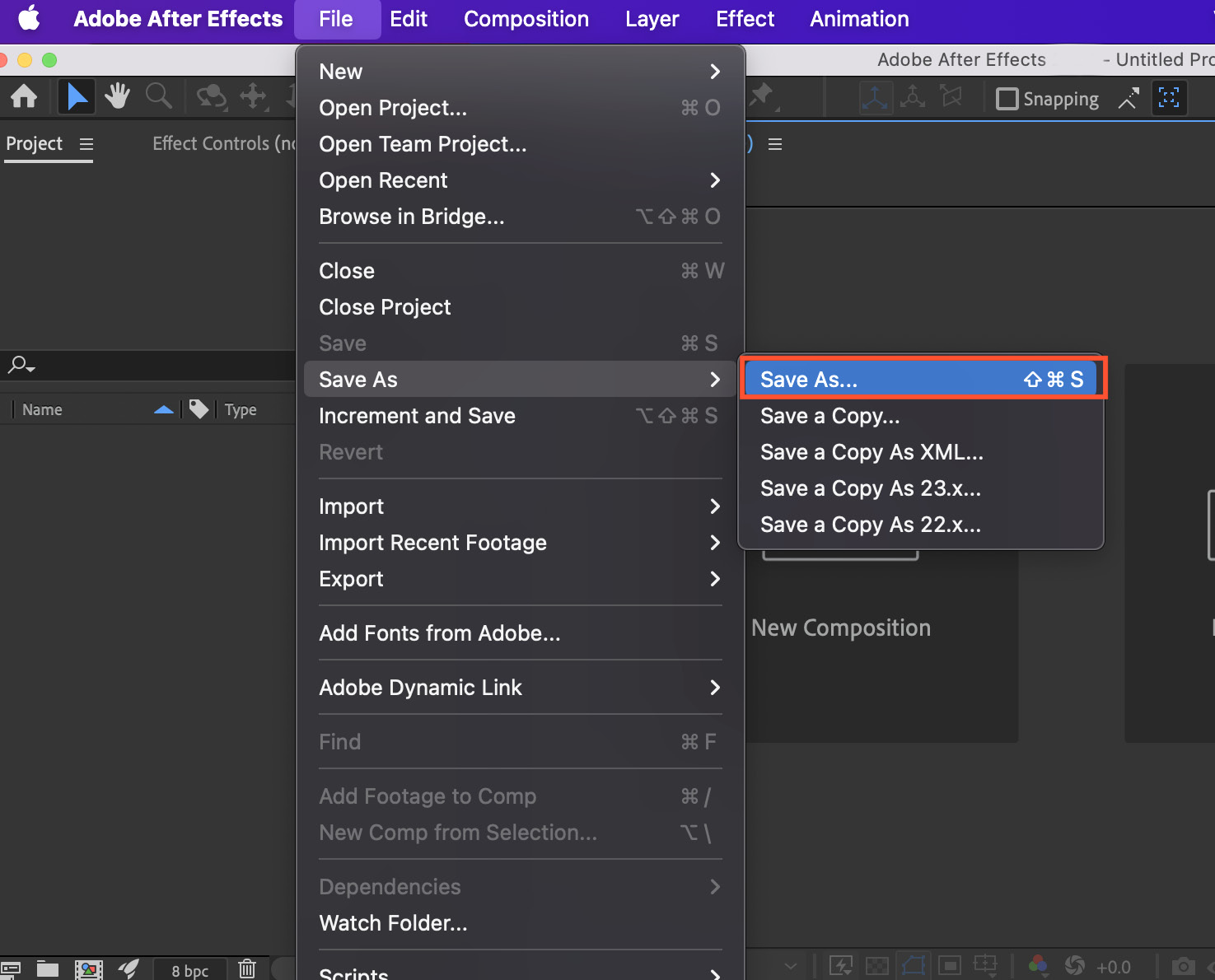Choose Save a Copy As XML...

click(921, 452)
